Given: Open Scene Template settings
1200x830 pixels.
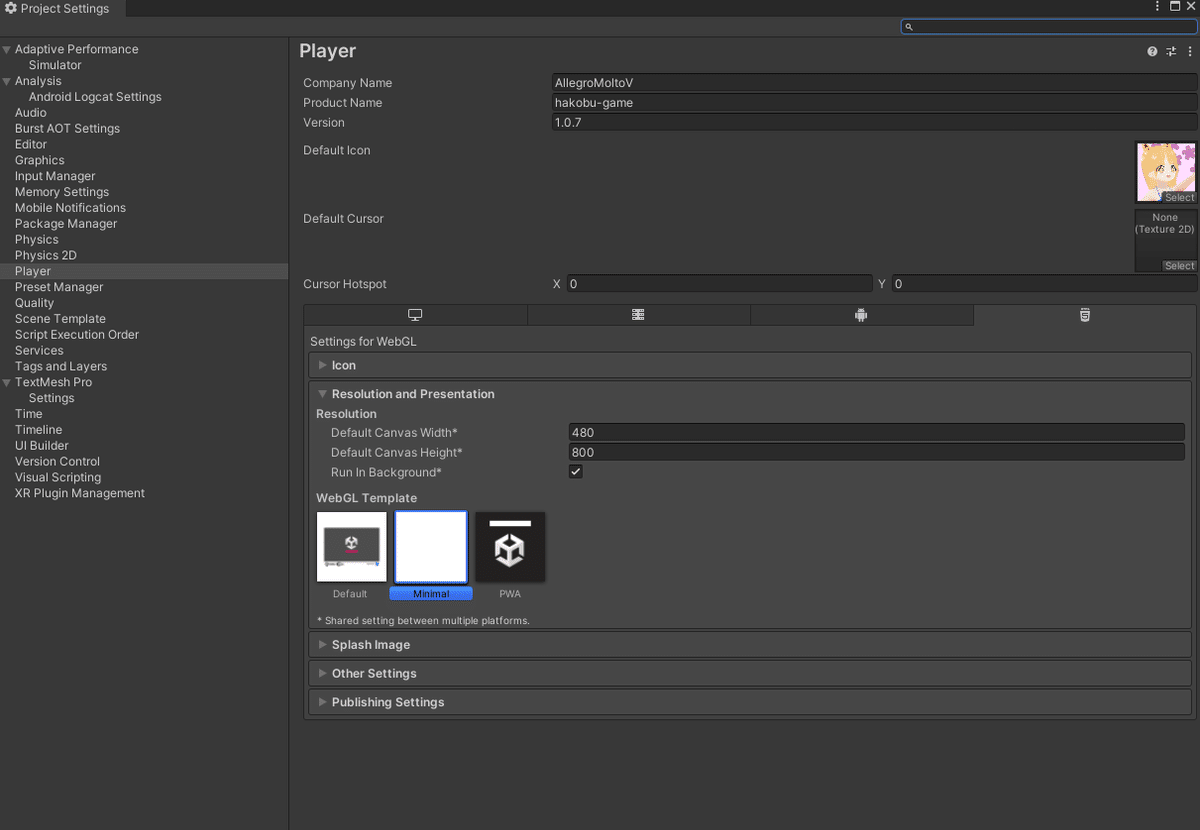Looking at the screenshot, I should point(60,319).
